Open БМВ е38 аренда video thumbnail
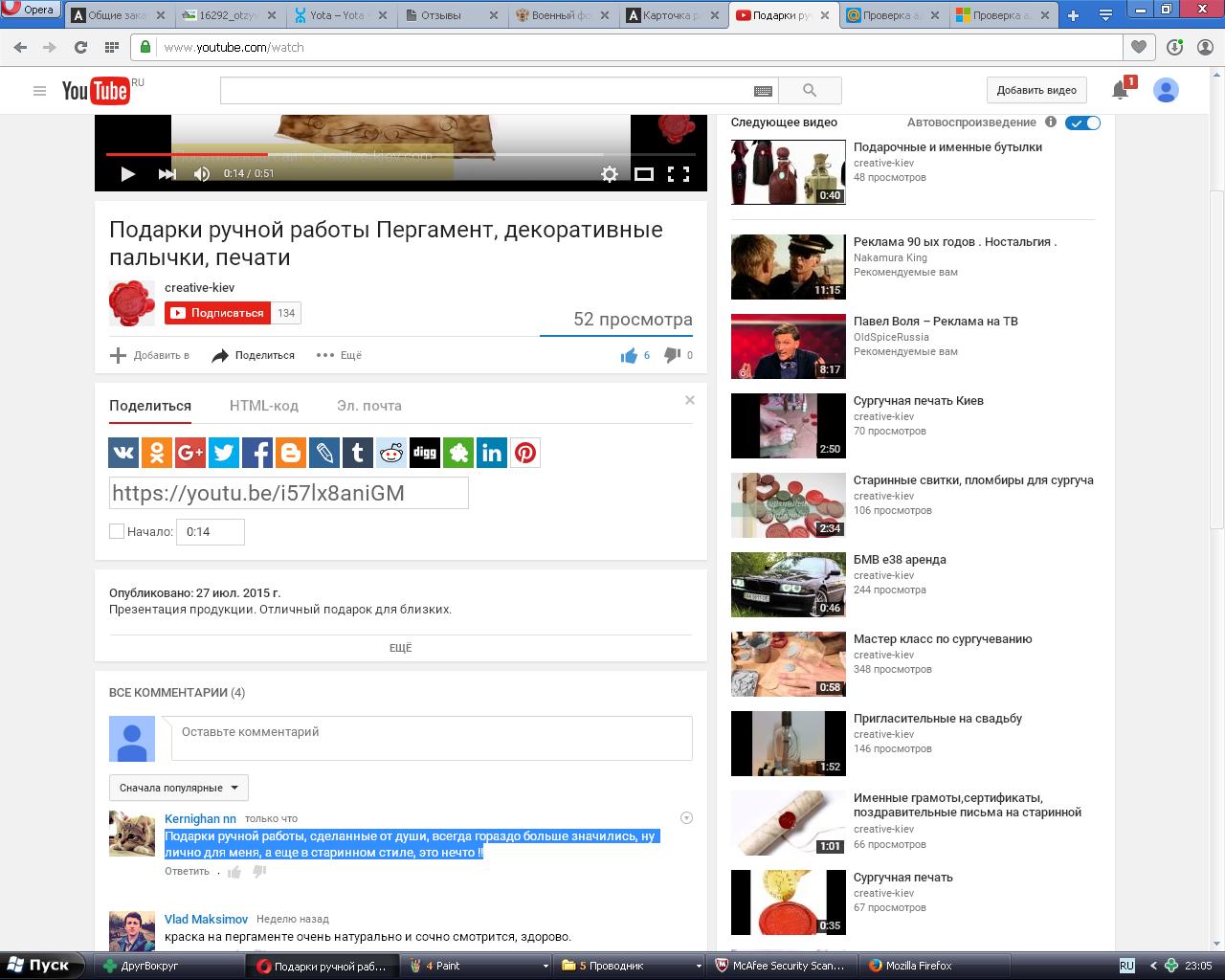Screen dimensions: 1225x980 [789, 585]
